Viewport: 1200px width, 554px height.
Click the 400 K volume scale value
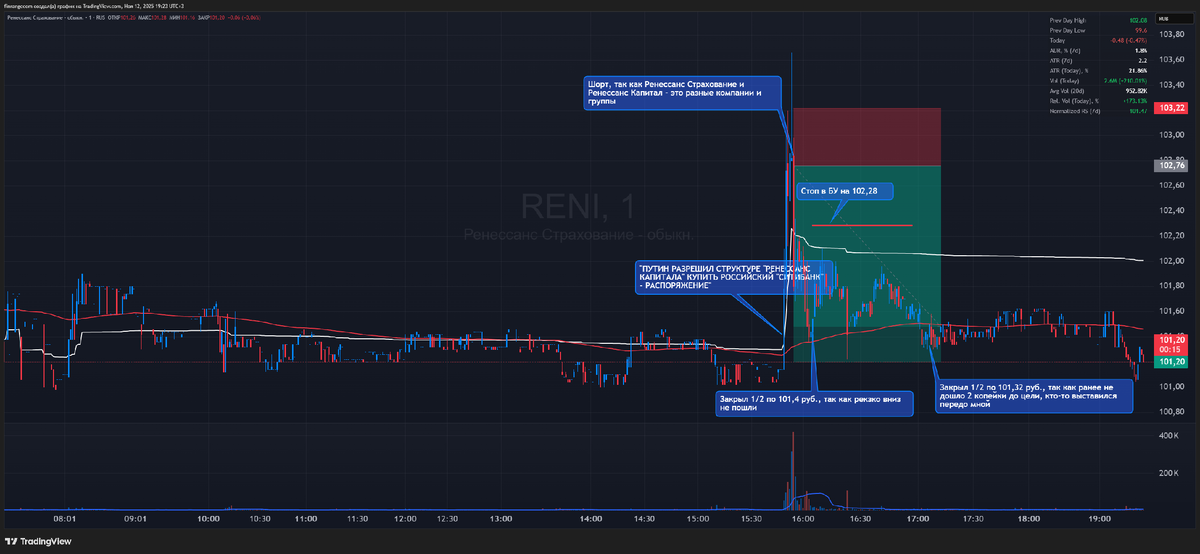click(1169, 437)
